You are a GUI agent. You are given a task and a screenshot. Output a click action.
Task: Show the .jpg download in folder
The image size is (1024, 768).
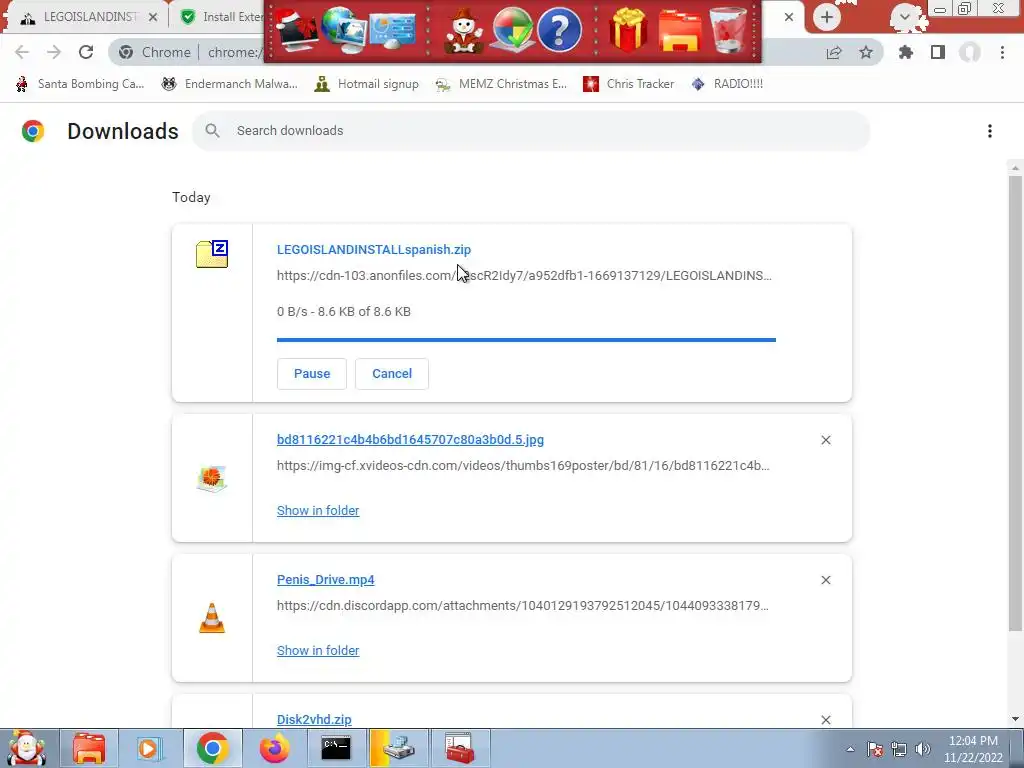pyautogui.click(x=318, y=511)
